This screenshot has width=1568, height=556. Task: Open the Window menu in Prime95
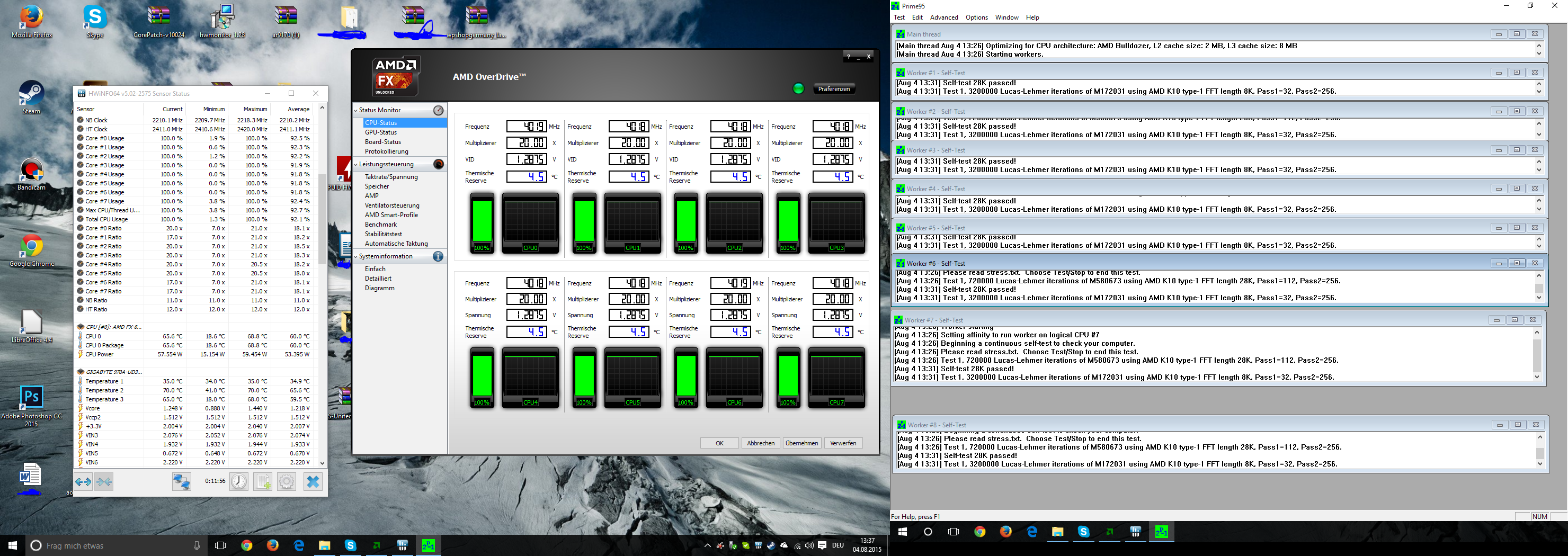pos(1007,17)
